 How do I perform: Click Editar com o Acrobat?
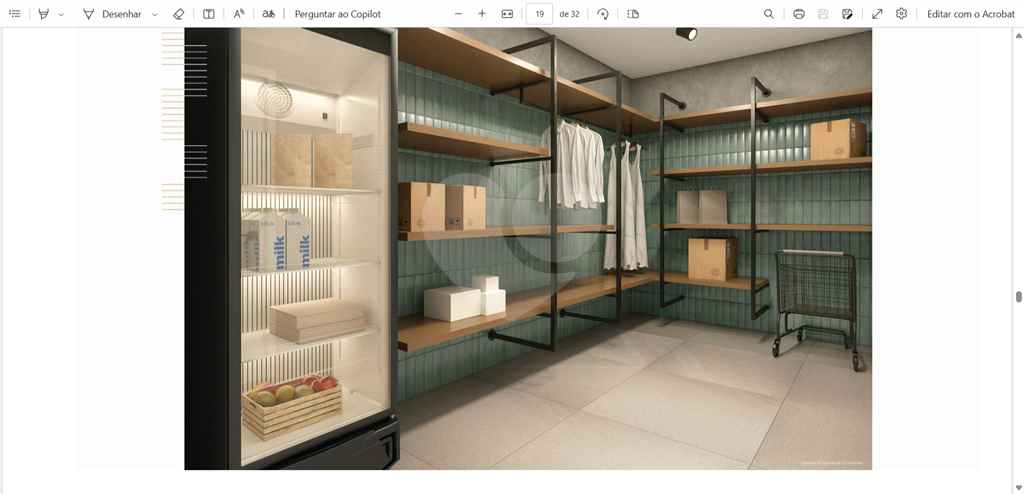coord(970,14)
